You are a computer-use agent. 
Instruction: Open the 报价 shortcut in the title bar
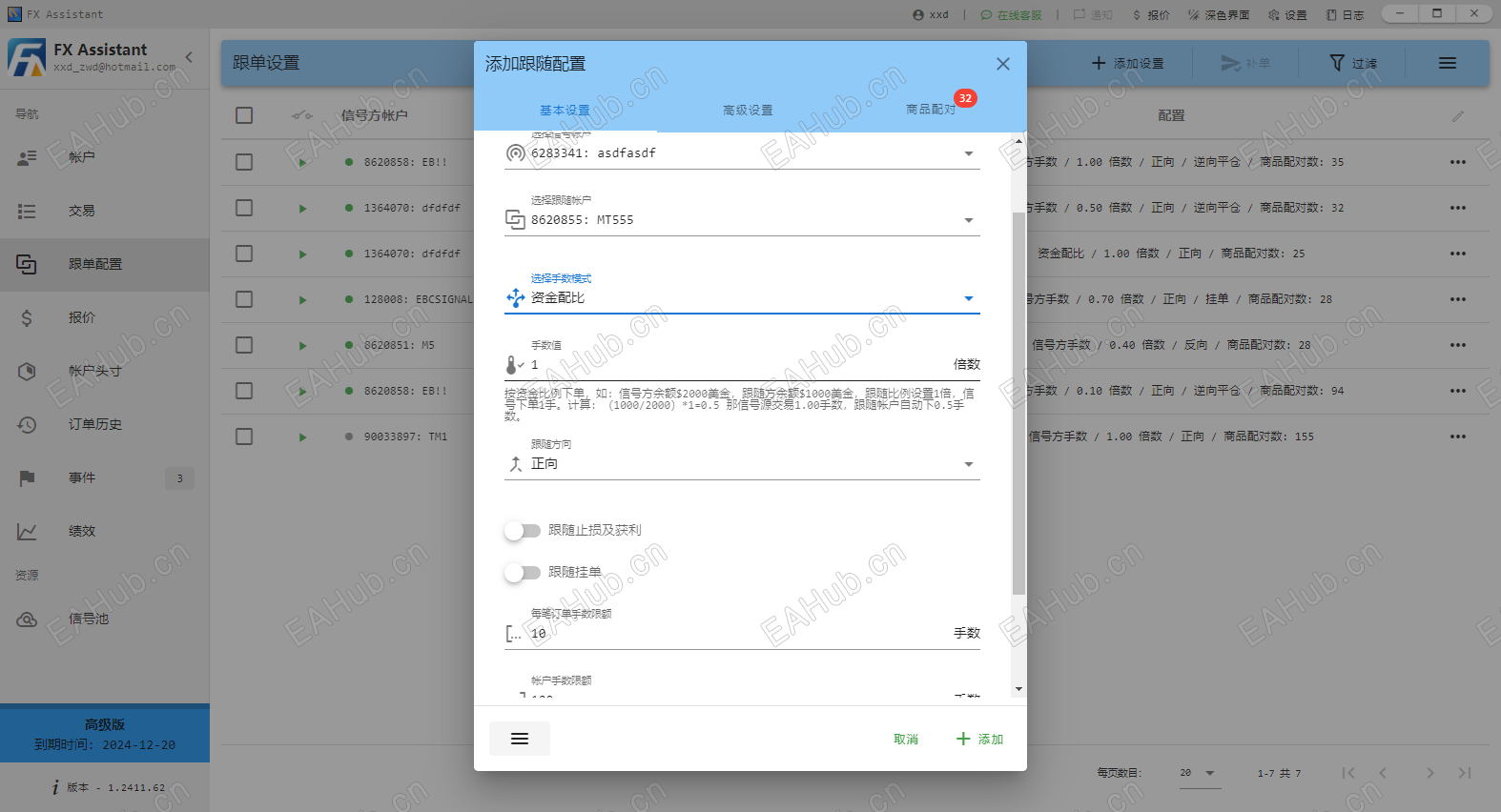[1151, 14]
